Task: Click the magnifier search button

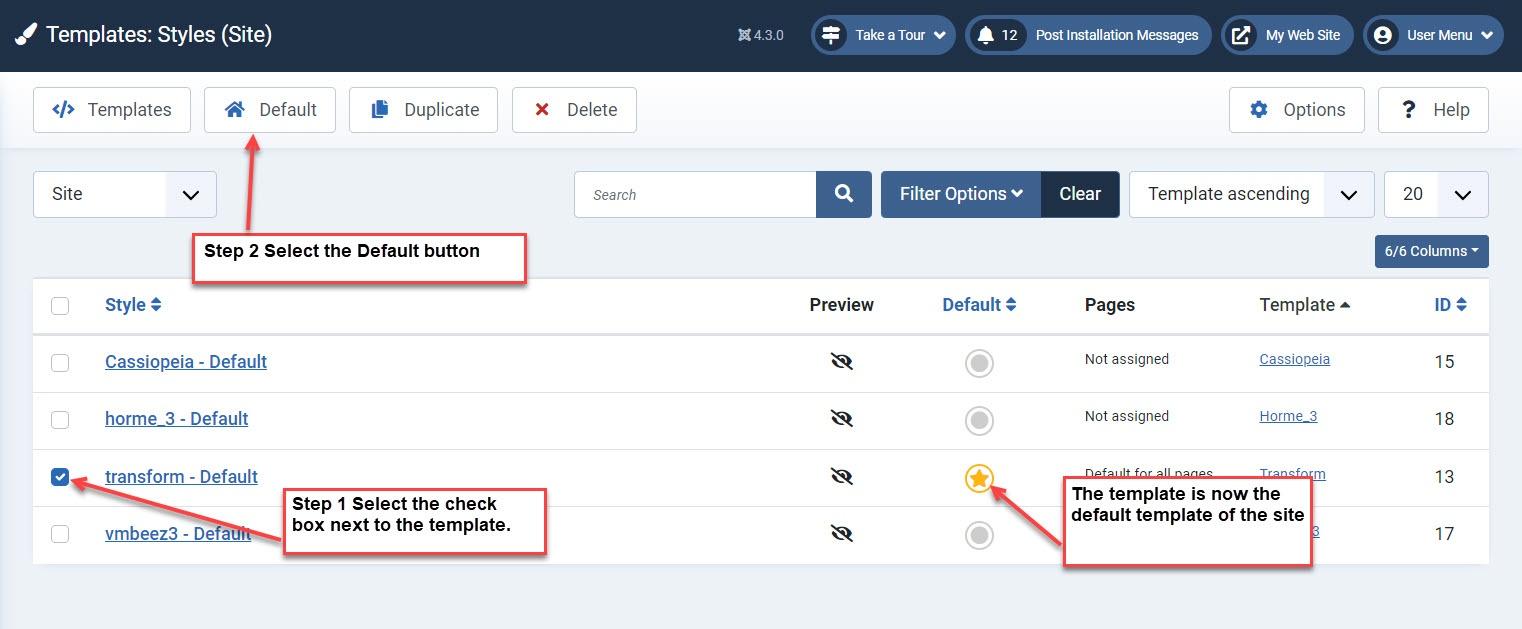Action: coord(844,194)
